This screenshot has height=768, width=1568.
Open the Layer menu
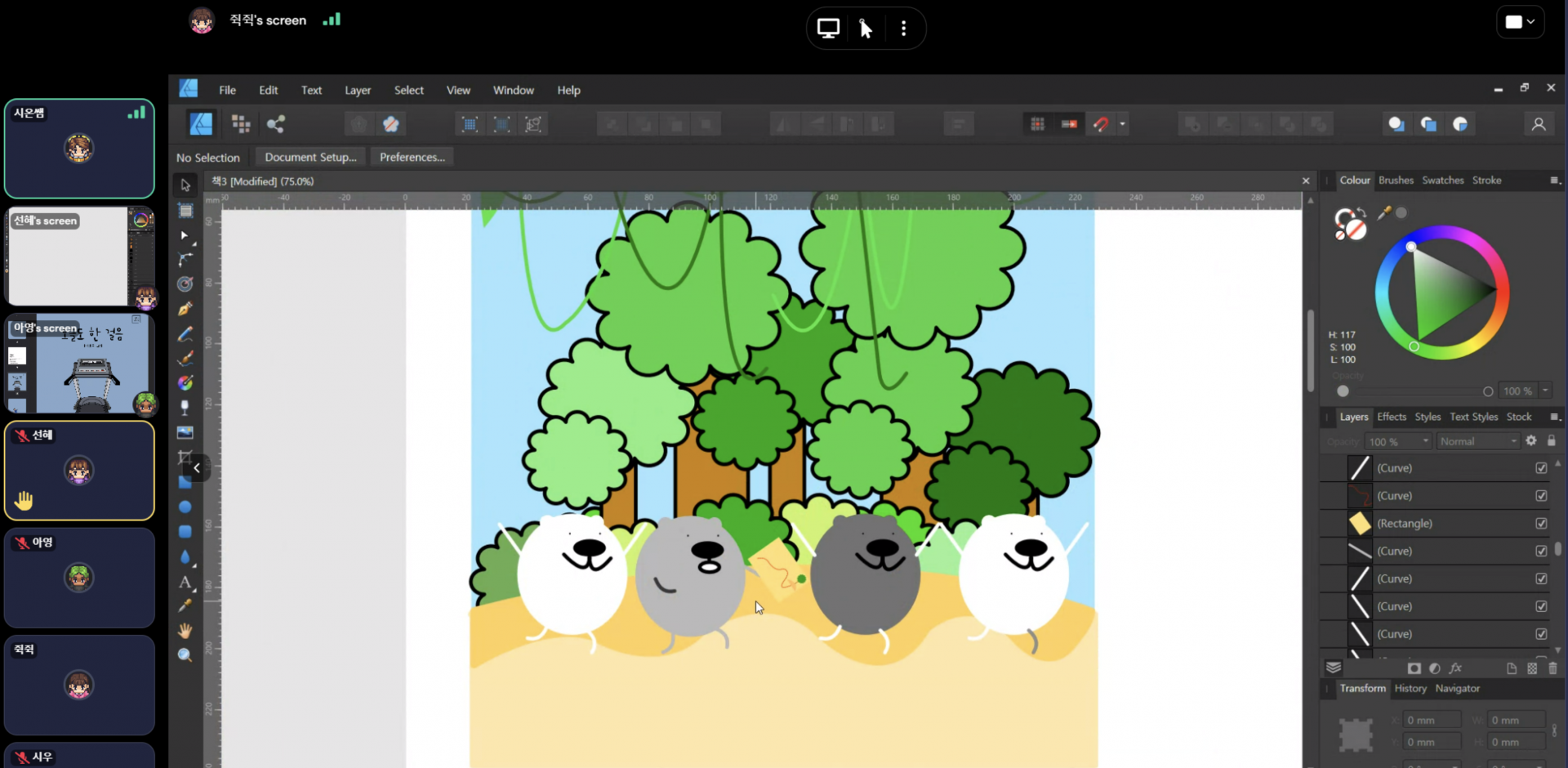358,90
